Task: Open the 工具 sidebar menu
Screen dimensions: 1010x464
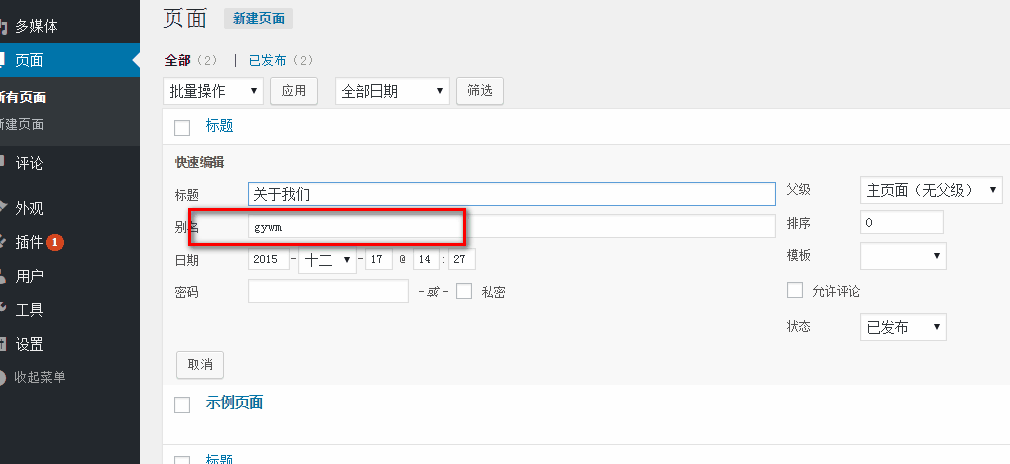Action: click(x=29, y=310)
